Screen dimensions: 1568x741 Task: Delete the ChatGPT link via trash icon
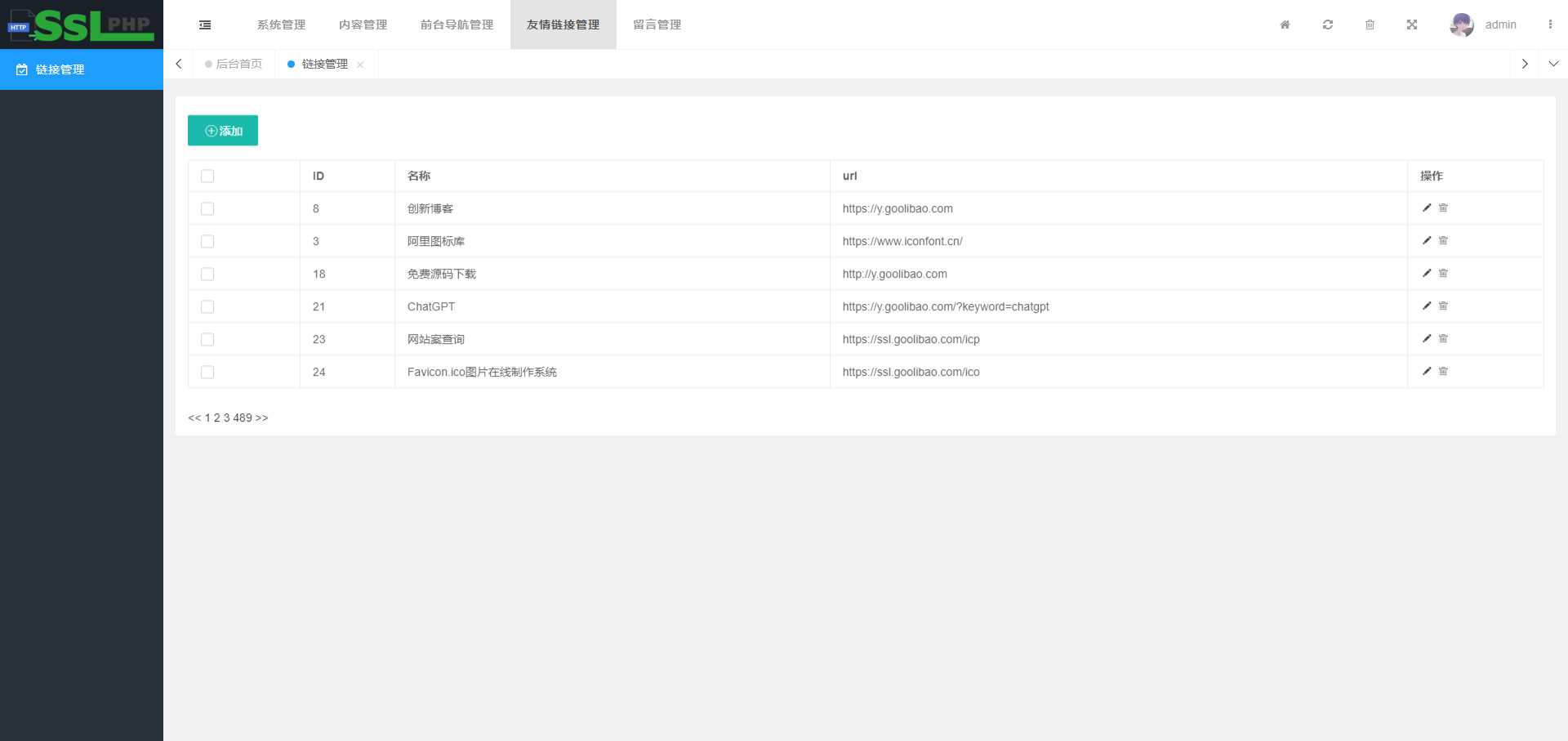pos(1443,306)
